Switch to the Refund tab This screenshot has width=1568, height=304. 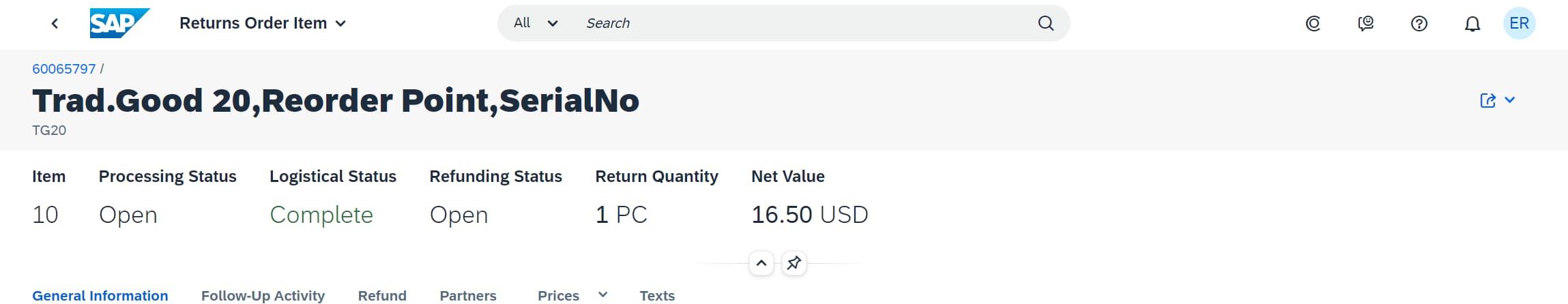(x=382, y=295)
